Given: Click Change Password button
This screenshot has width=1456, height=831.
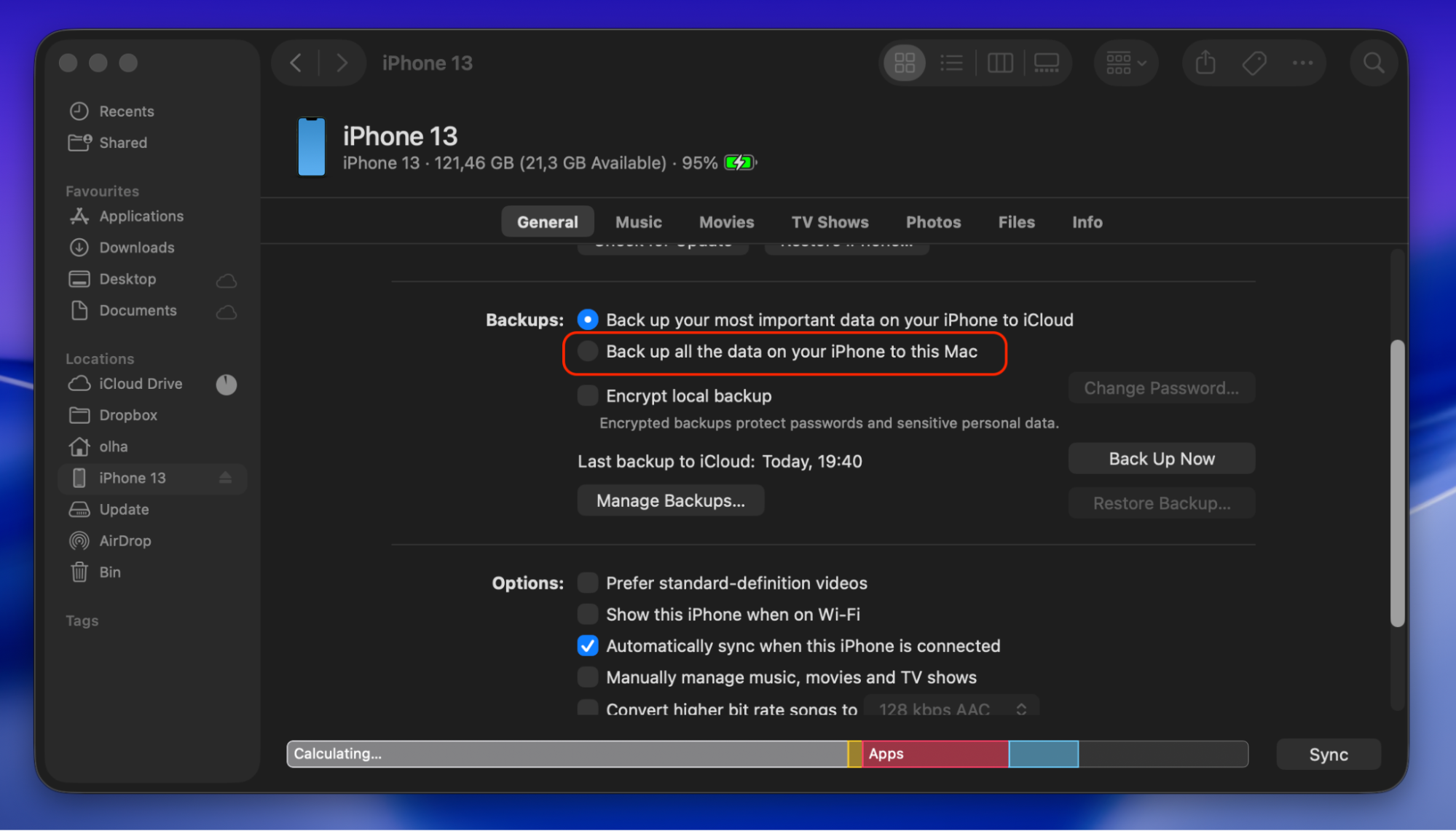Looking at the screenshot, I should pyautogui.click(x=1162, y=388).
